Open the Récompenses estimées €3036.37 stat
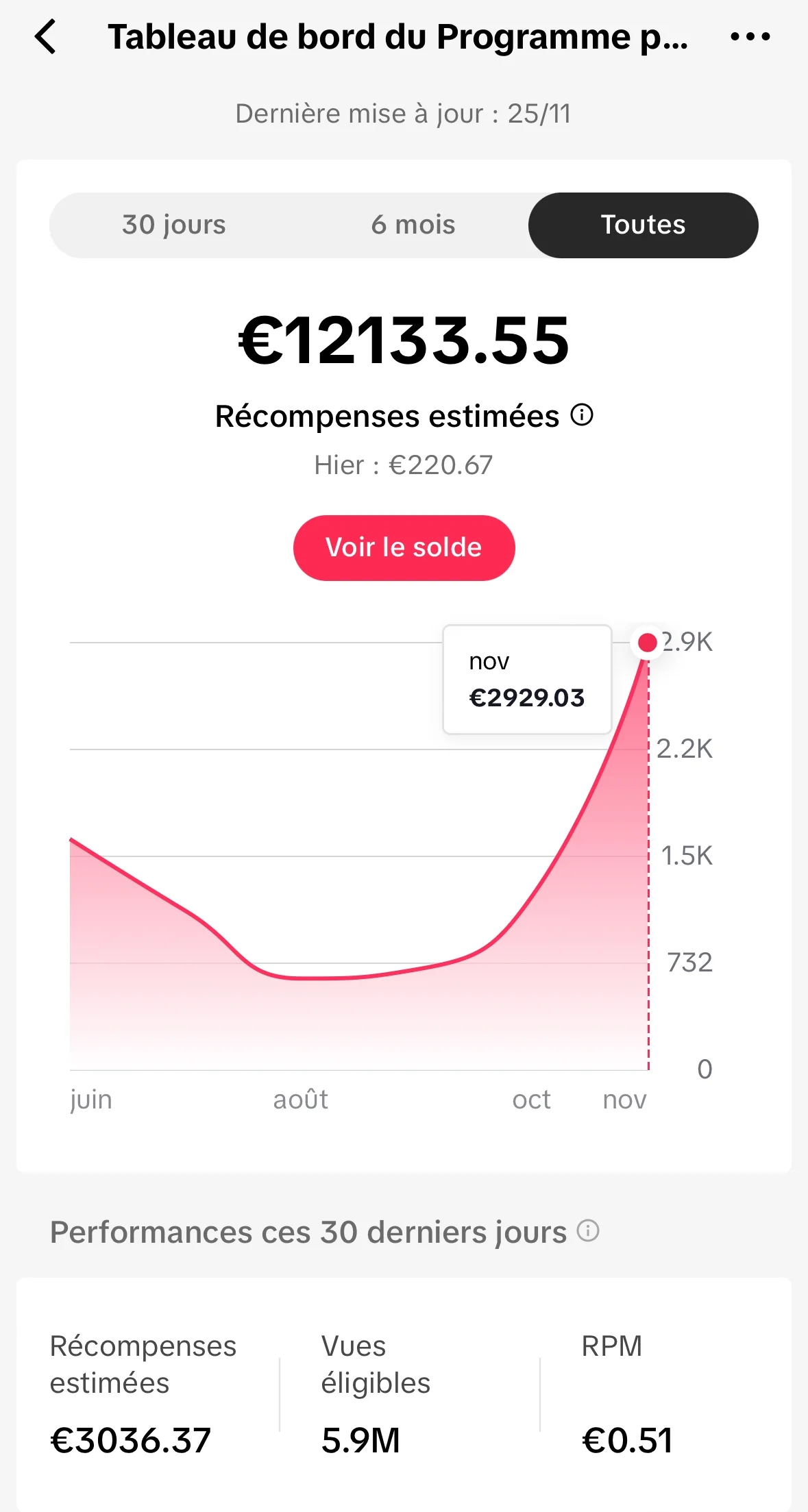808x1512 pixels. [143, 1393]
